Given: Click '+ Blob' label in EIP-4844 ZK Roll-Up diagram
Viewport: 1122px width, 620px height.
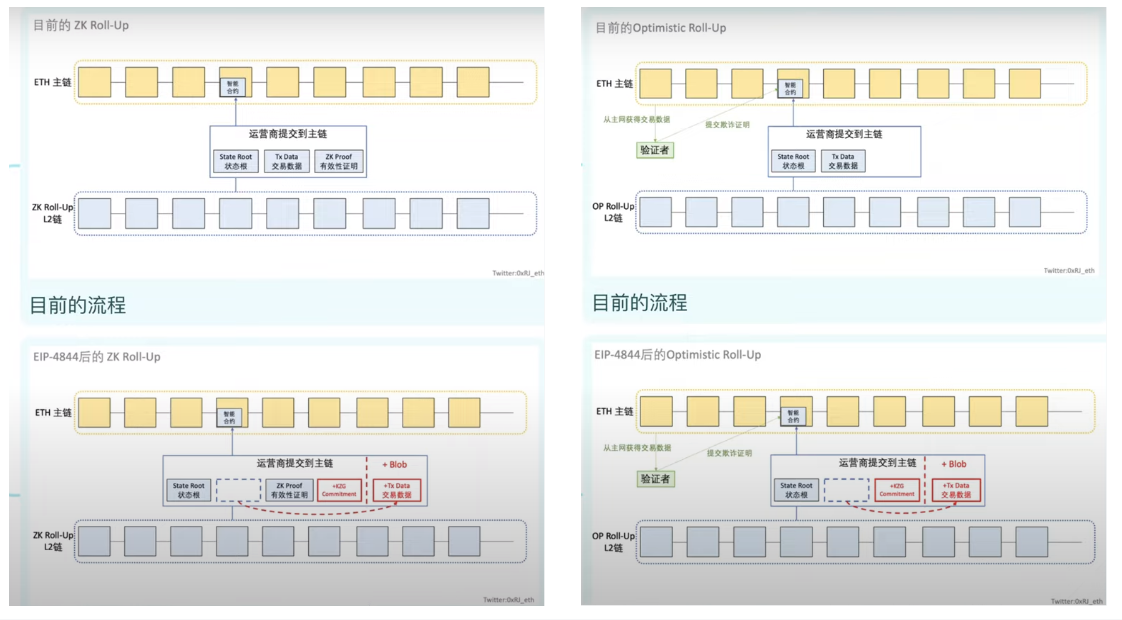Looking at the screenshot, I should pyautogui.click(x=394, y=465).
